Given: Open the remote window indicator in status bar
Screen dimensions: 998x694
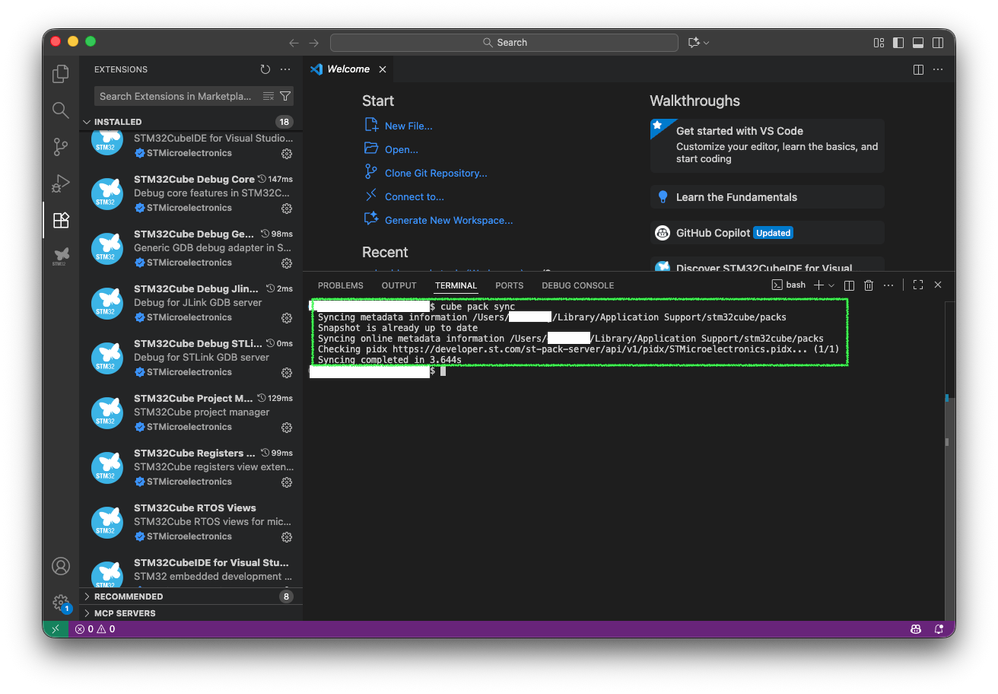Looking at the screenshot, I should tap(55, 629).
